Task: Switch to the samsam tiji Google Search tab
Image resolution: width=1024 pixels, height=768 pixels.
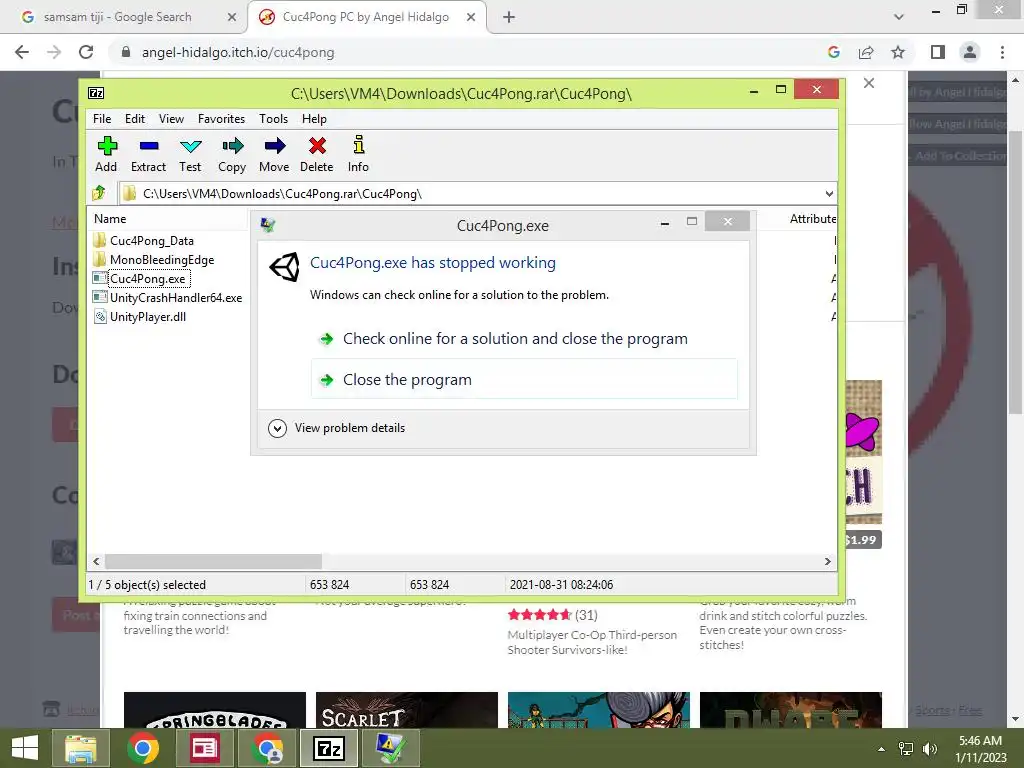Action: 118,17
